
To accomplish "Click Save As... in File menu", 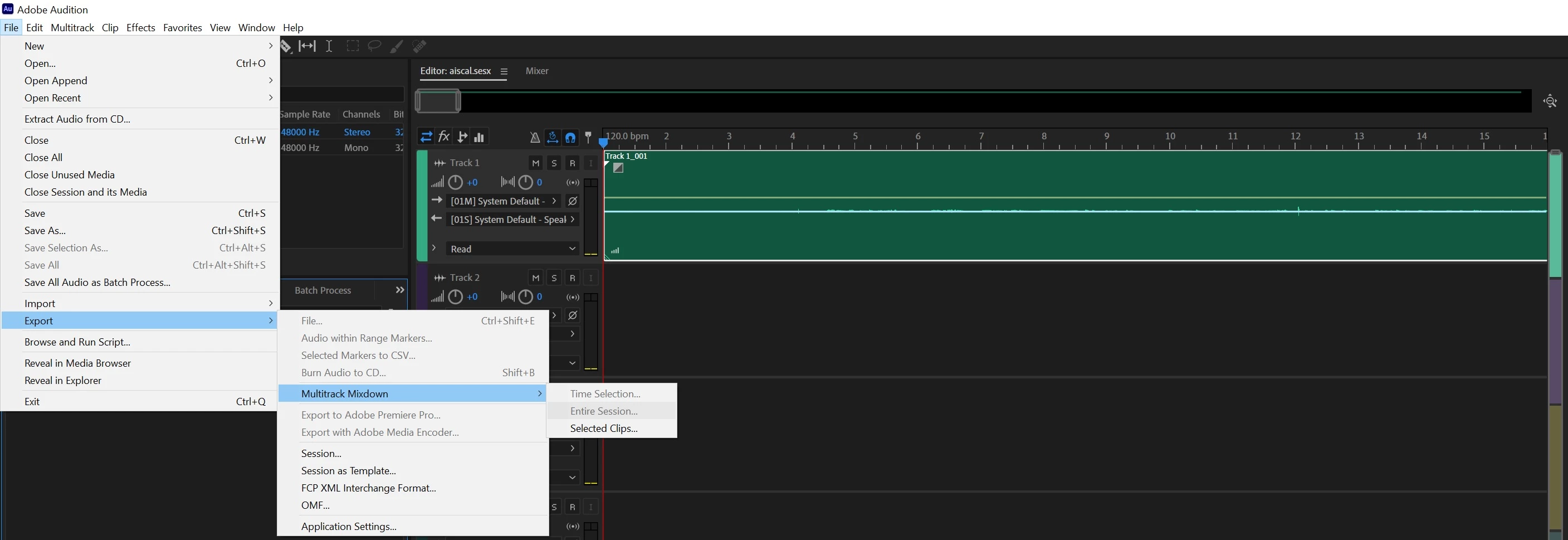I will (x=140, y=230).
